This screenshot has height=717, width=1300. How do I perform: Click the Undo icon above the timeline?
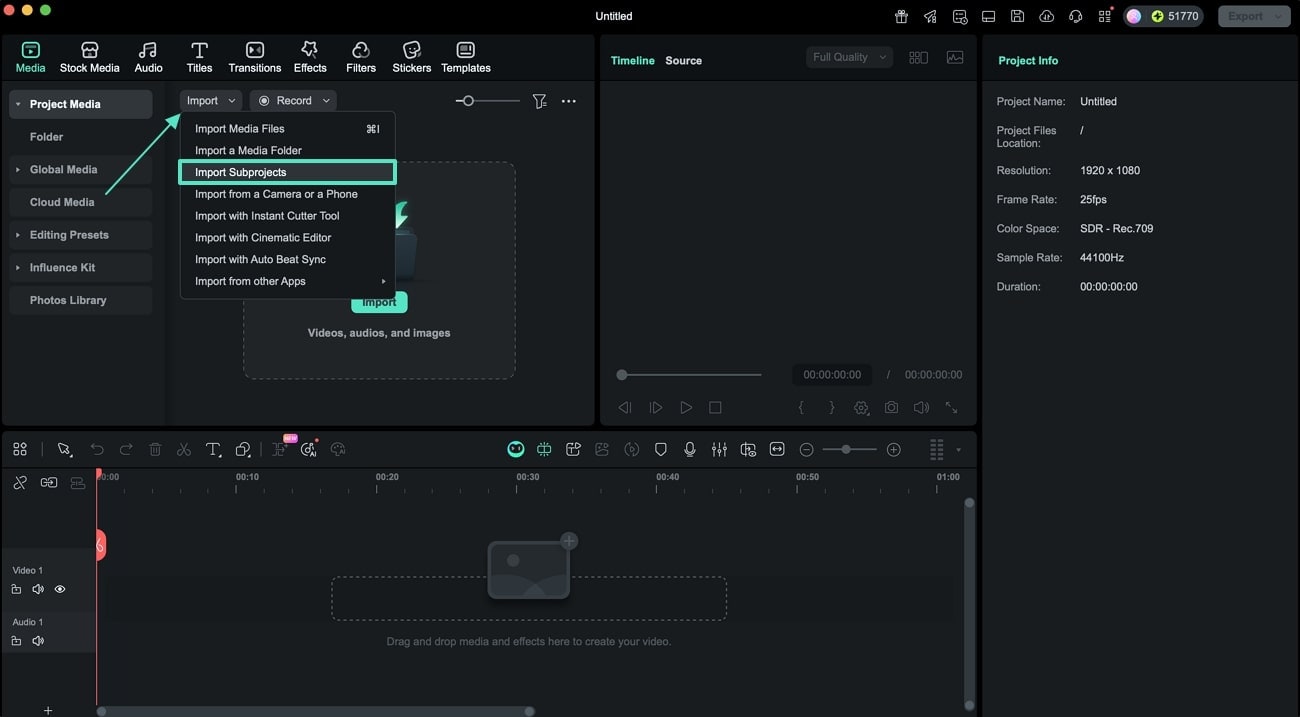pyautogui.click(x=97, y=448)
